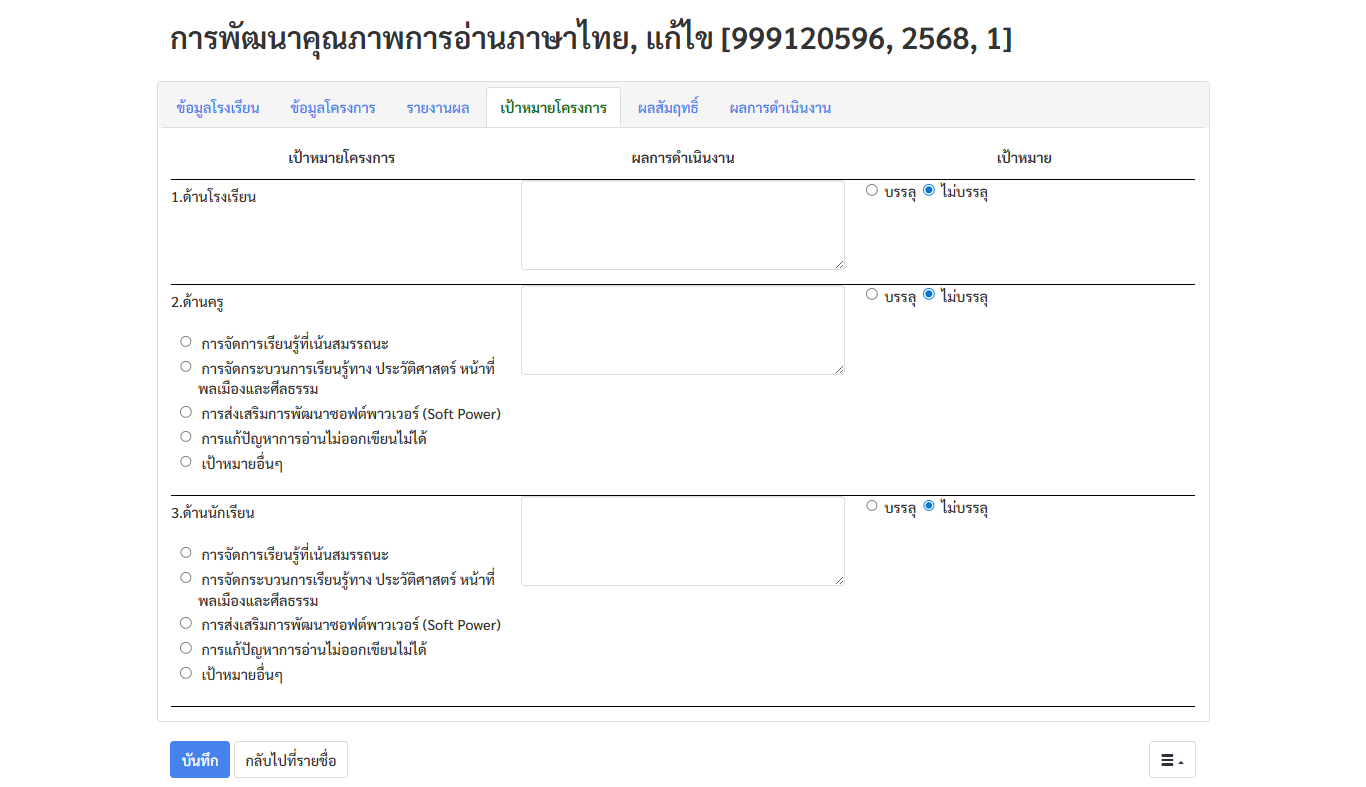Click the บันทึก save button
Image resolution: width=1366 pixels, height=787 pixels.
coord(200,760)
